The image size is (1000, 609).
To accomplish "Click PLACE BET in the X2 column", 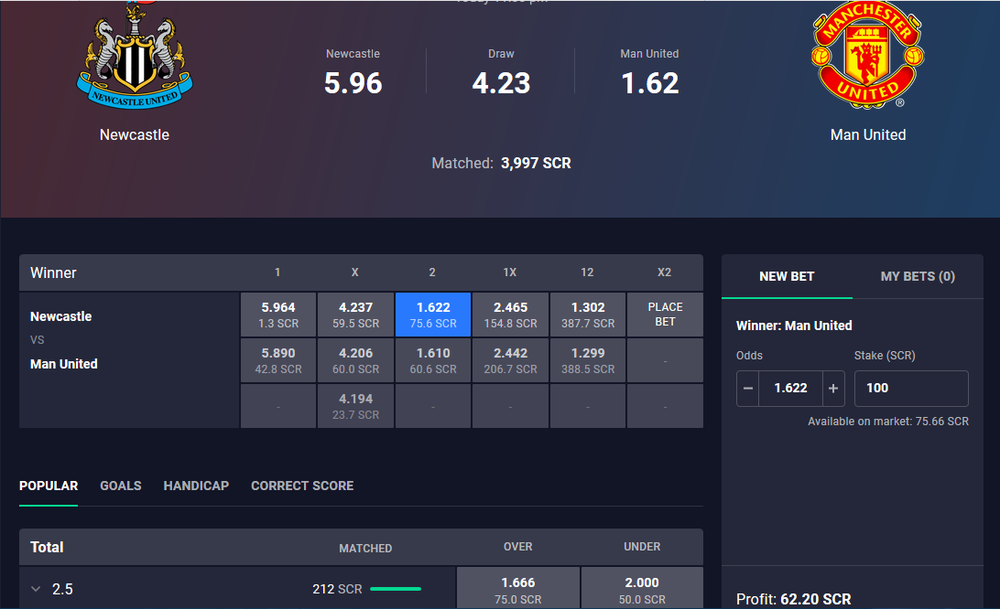I will coord(665,314).
